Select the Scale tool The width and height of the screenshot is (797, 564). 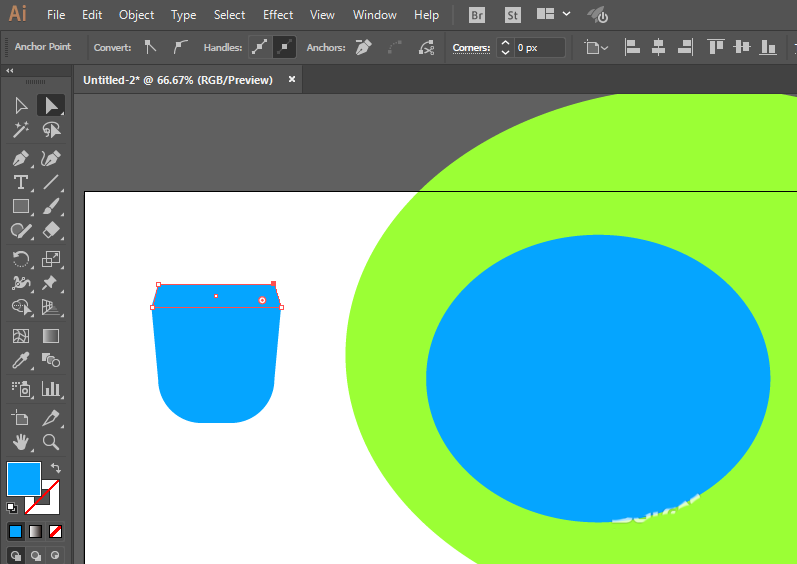coord(51,259)
